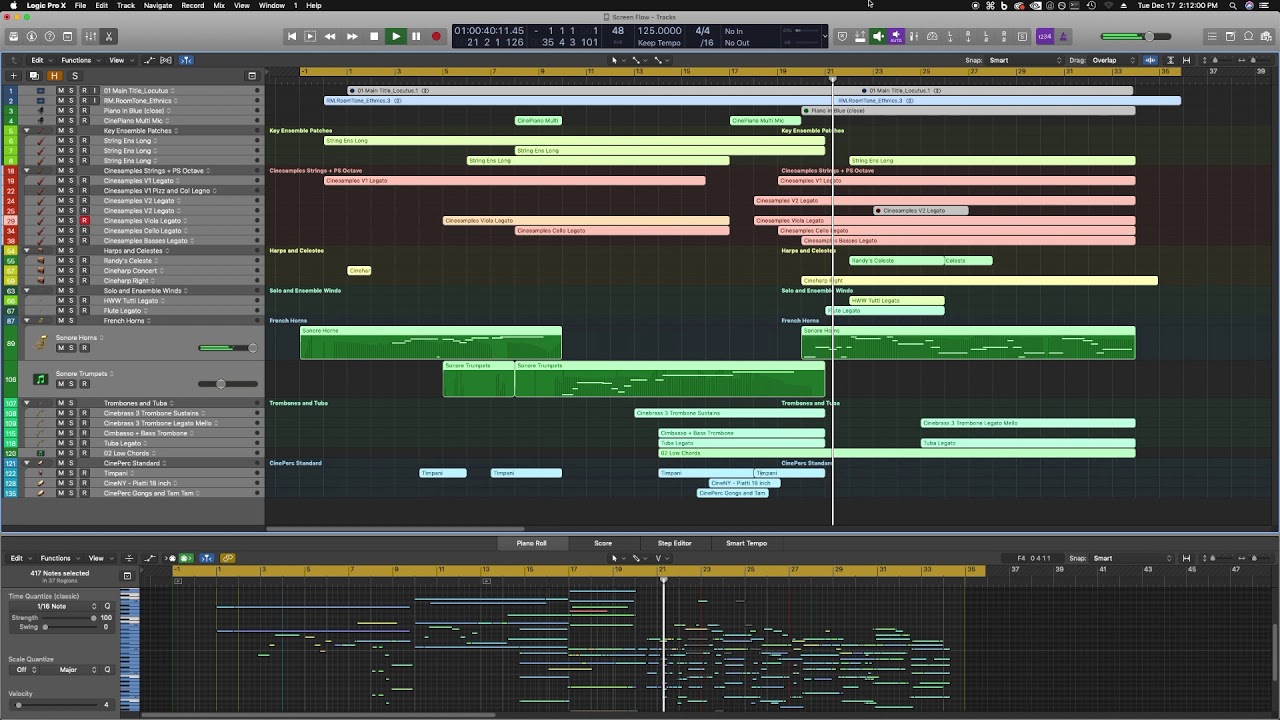The width and height of the screenshot is (1280, 720).
Task: Switch to the Score tab
Action: [x=603, y=543]
